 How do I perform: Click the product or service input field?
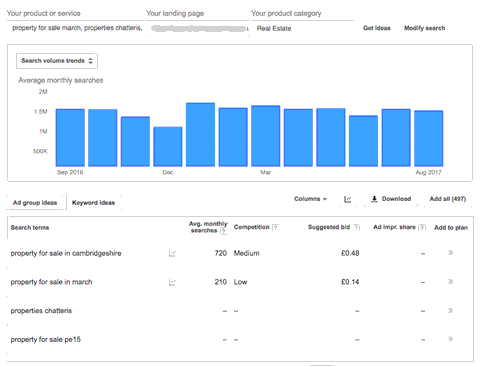coord(76,28)
